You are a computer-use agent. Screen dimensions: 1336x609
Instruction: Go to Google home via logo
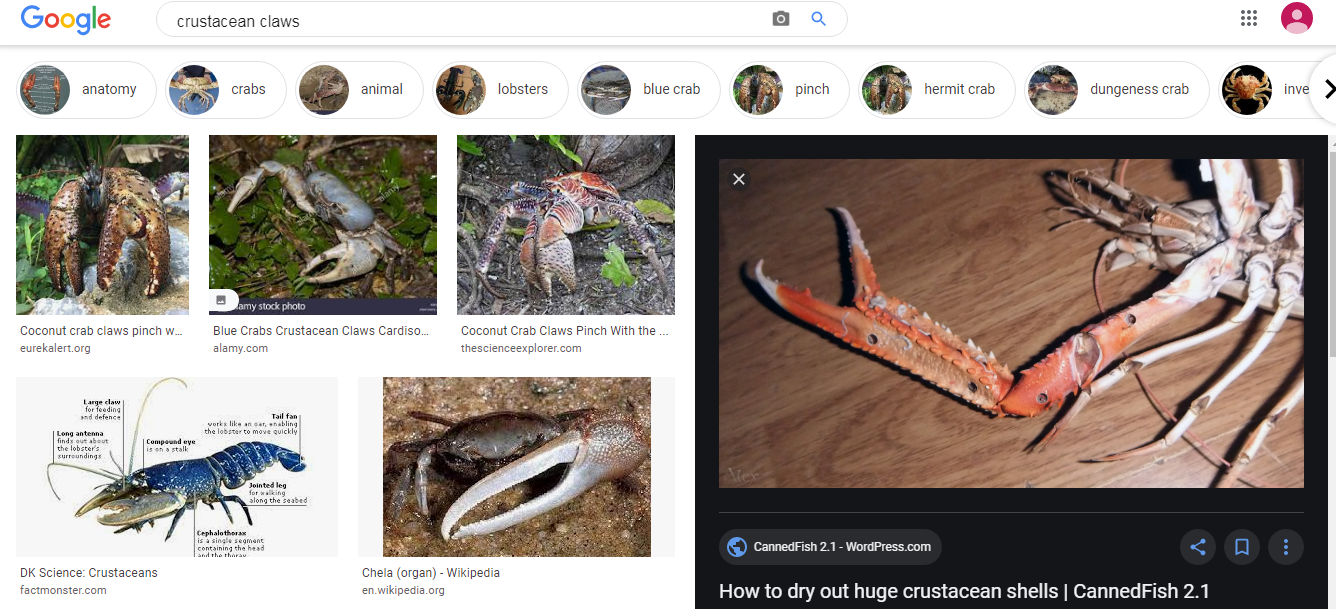(x=66, y=19)
